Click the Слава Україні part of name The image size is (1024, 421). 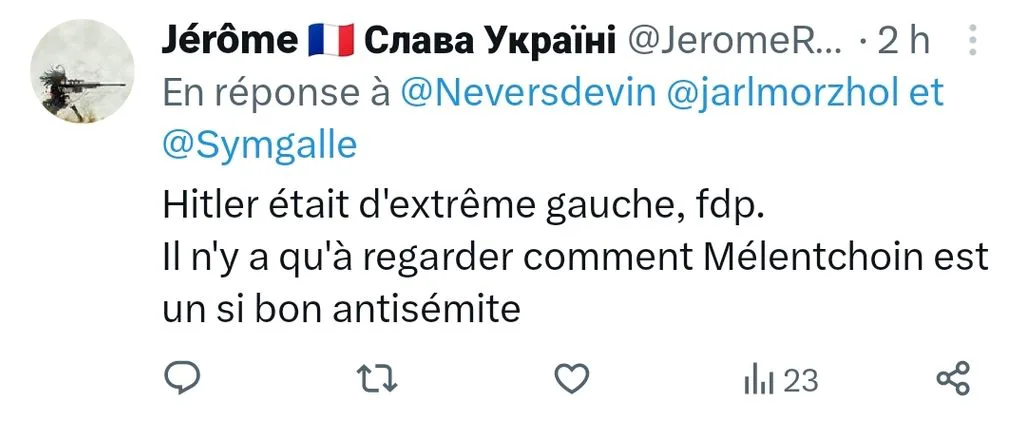coord(490,41)
